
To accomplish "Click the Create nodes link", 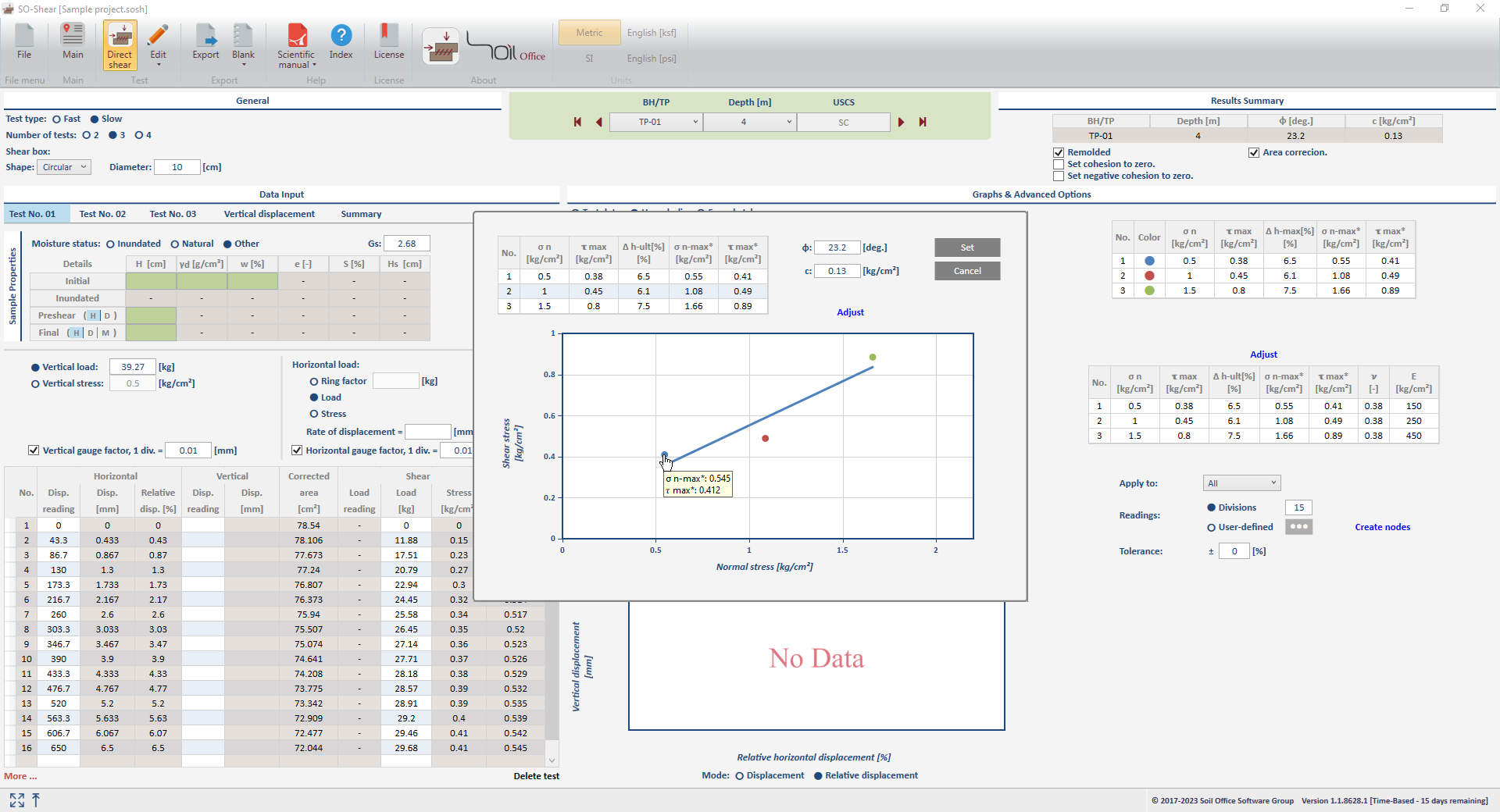I will 1382,527.
